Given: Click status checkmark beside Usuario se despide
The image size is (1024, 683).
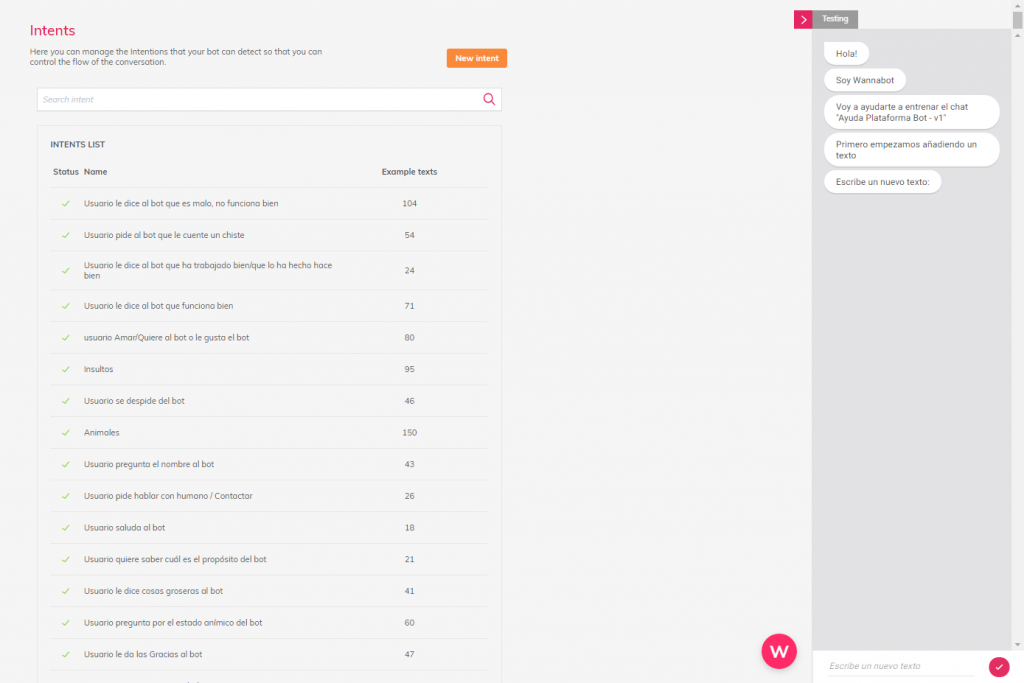Looking at the screenshot, I should [x=65, y=401].
